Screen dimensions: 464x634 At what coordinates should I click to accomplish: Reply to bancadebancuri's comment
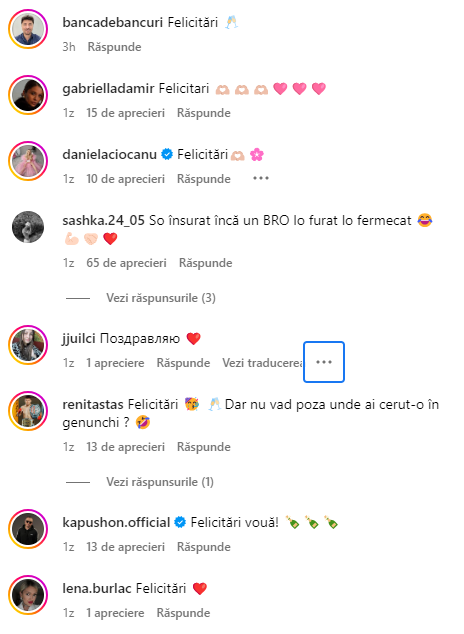point(114,47)
